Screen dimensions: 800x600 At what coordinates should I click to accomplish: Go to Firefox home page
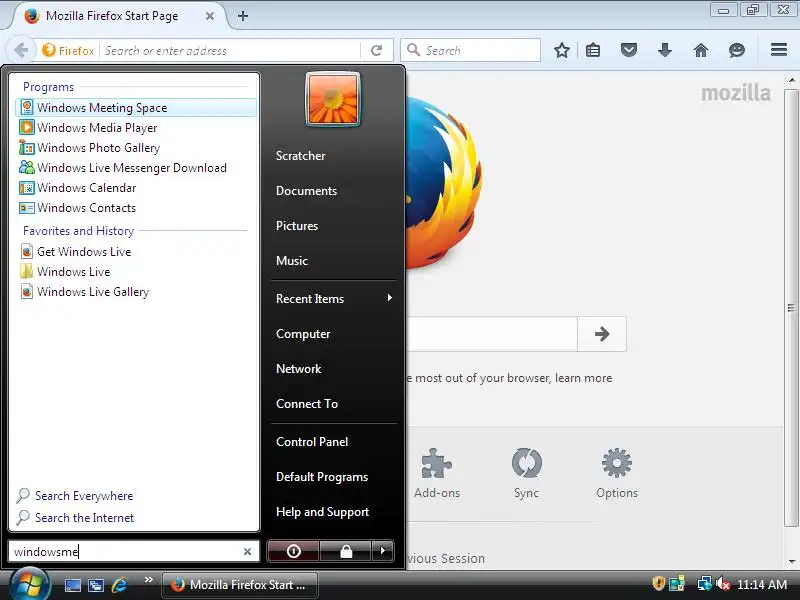pyautogui.click(x=701, y=50)
